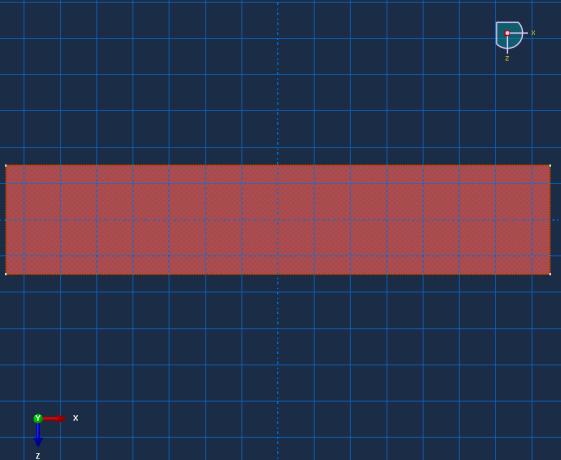561x460 pixels.
Task: Pick the top-right vertex of the red rectangle
Action: (x=550, y=165)
